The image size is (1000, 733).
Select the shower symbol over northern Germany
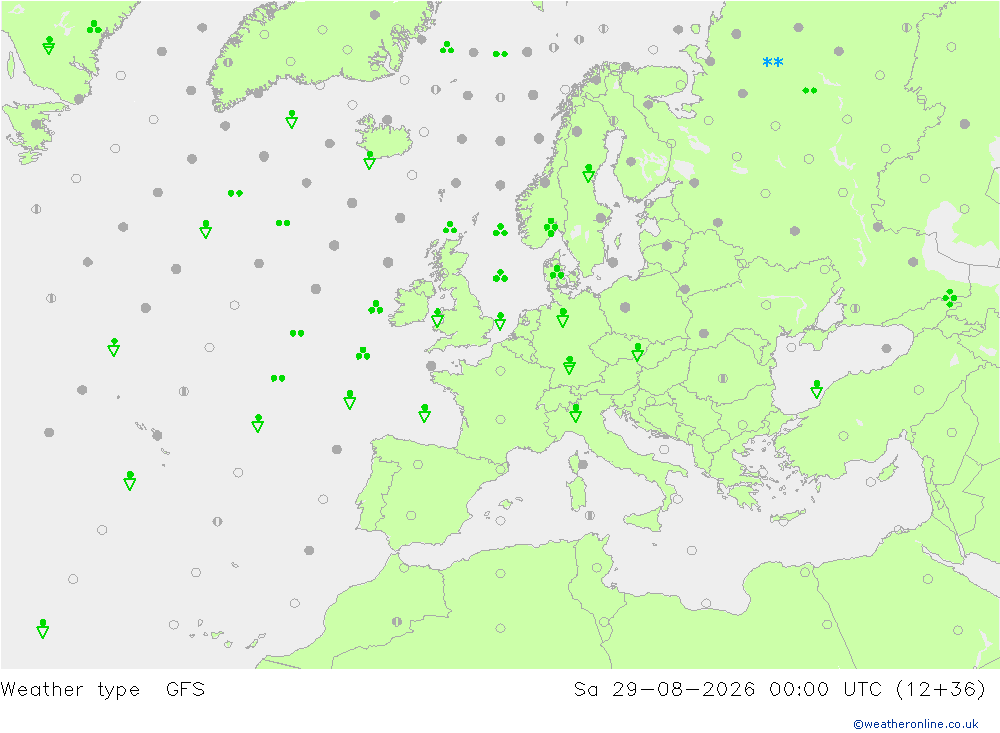(x=562, y=318)
